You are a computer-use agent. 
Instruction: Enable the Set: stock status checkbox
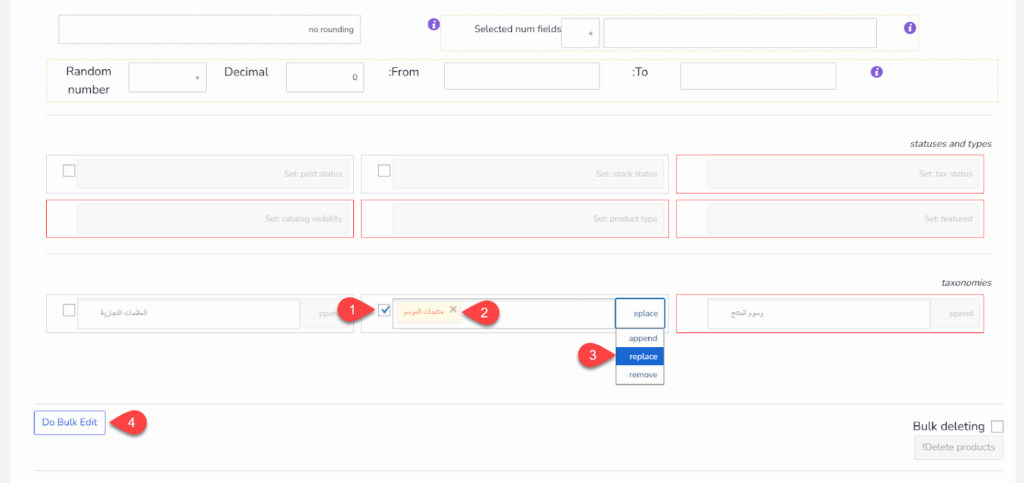click(384, 171)
